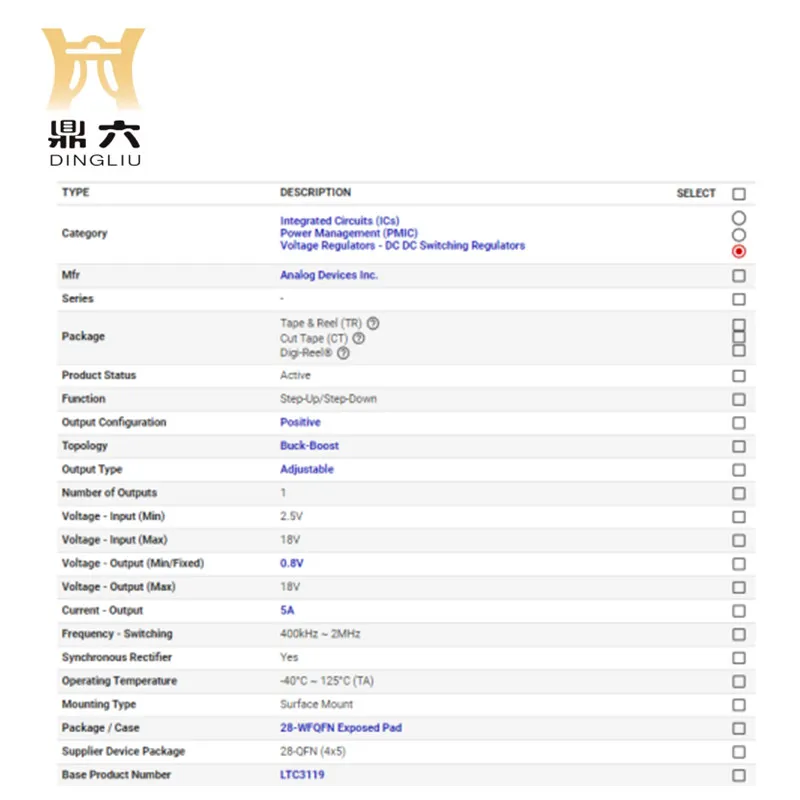800x800 pixels.
Task: Click the 5A current output link
Action: 287,610
